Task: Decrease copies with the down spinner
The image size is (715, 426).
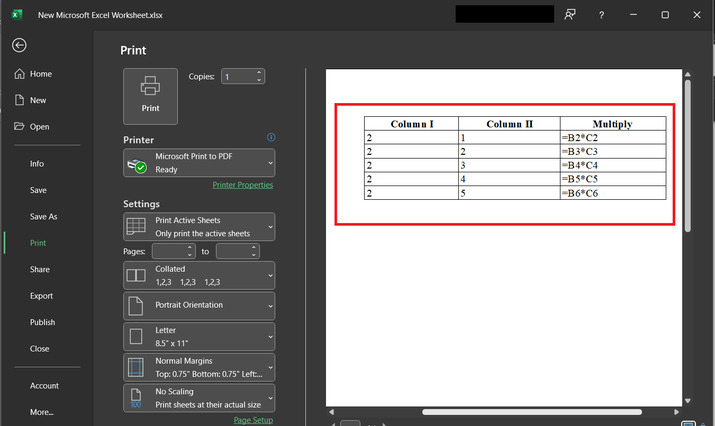Action: coord(259,80)
